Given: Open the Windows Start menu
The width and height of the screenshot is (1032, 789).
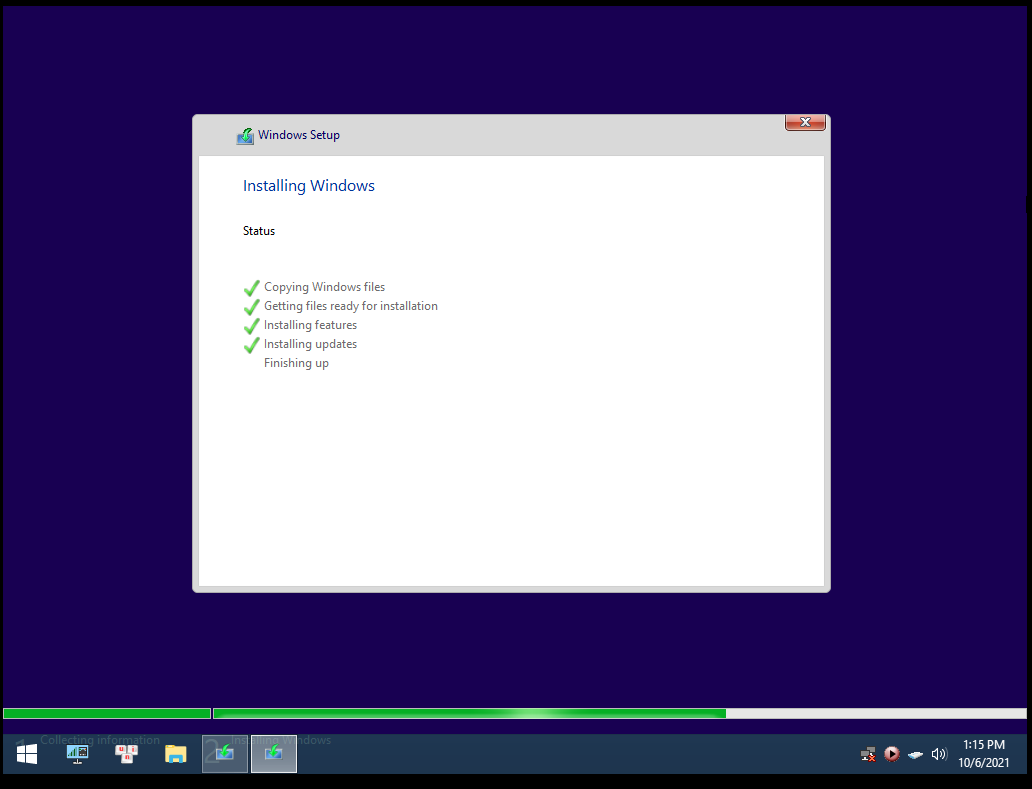Looking at the screenshot, I should click(26, 753).
